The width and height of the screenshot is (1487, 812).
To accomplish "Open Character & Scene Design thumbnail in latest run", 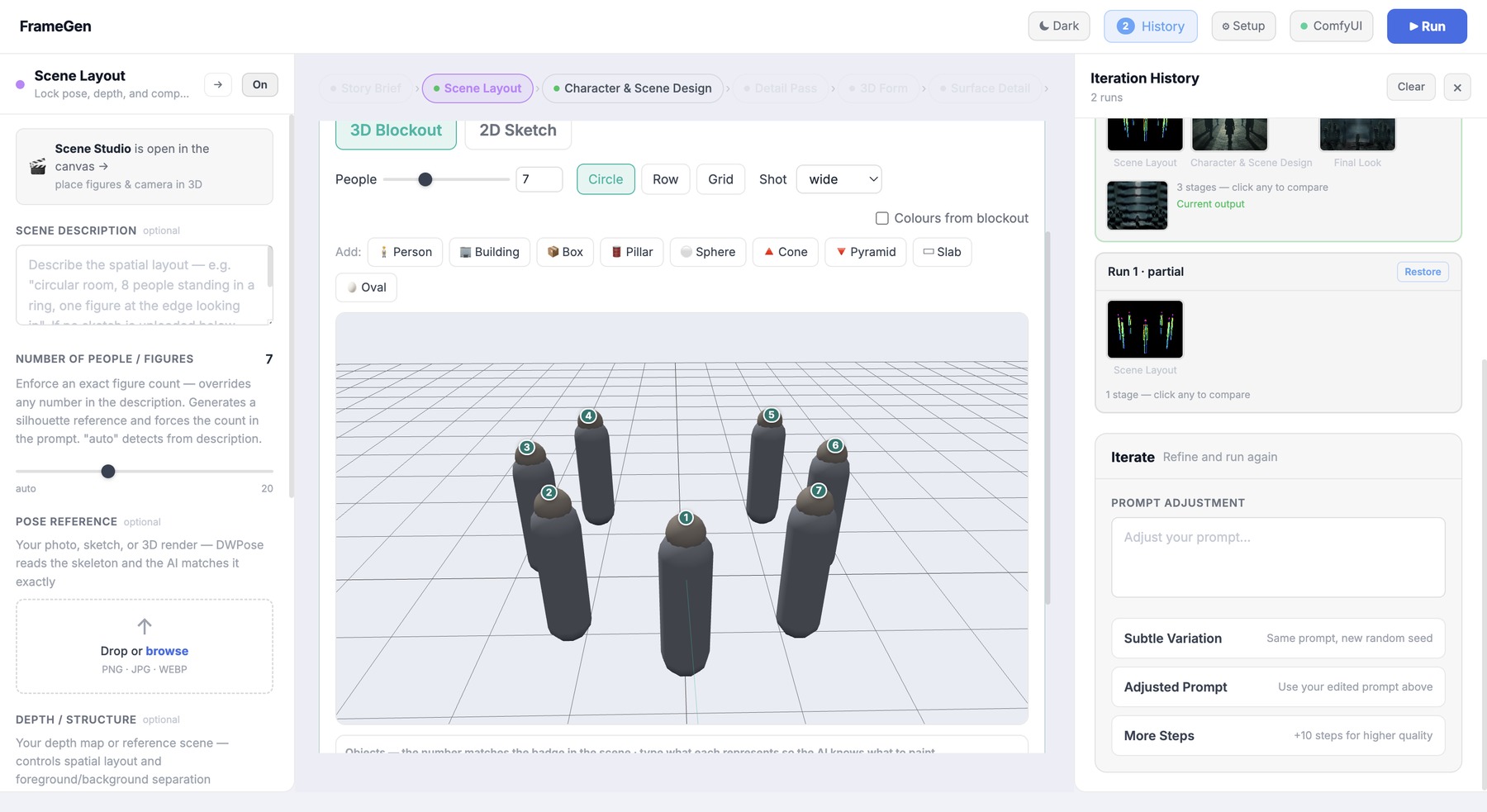I will (1230, 135).
